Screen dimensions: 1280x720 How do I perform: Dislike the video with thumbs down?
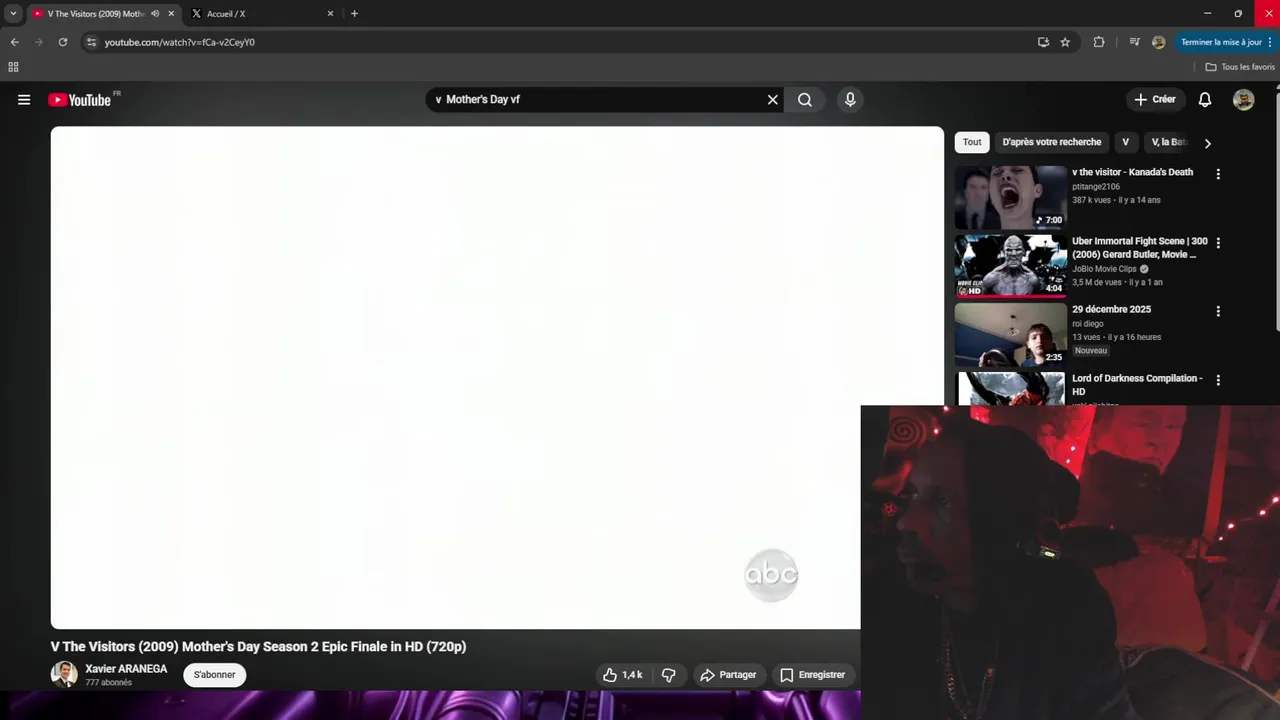point(669,675)
